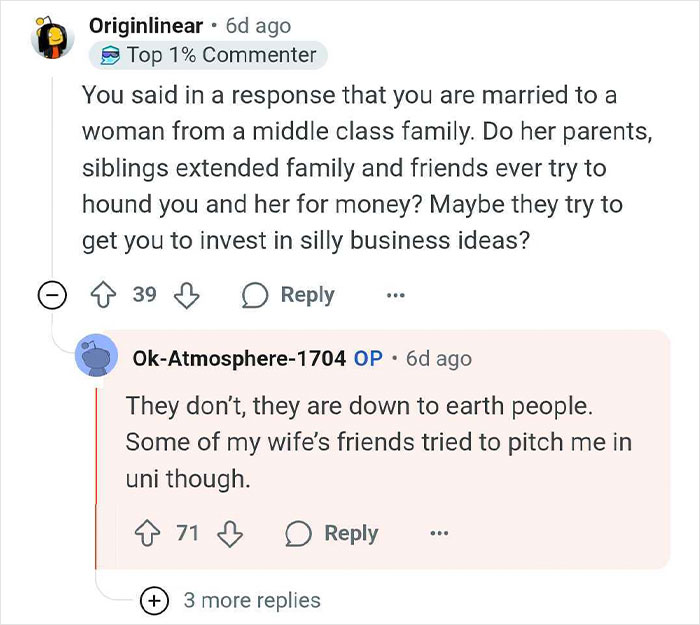This screenshot has height=625, width=700.
Task: Click the 39 vote count
Action: (145, 295)
